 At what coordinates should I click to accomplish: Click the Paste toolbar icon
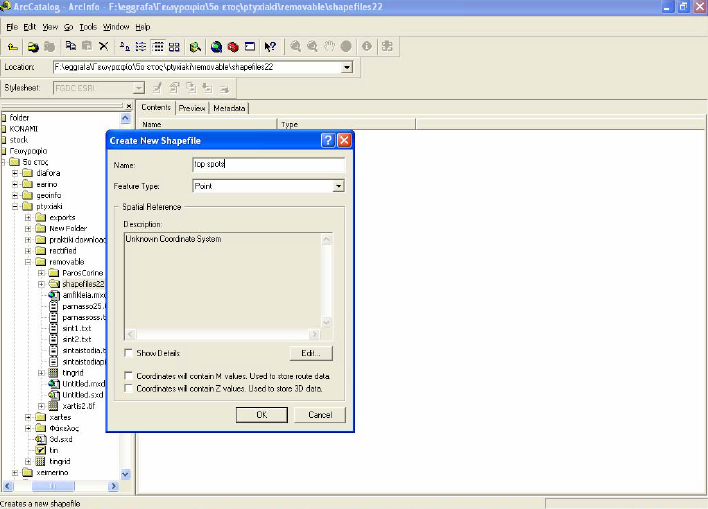87,46
